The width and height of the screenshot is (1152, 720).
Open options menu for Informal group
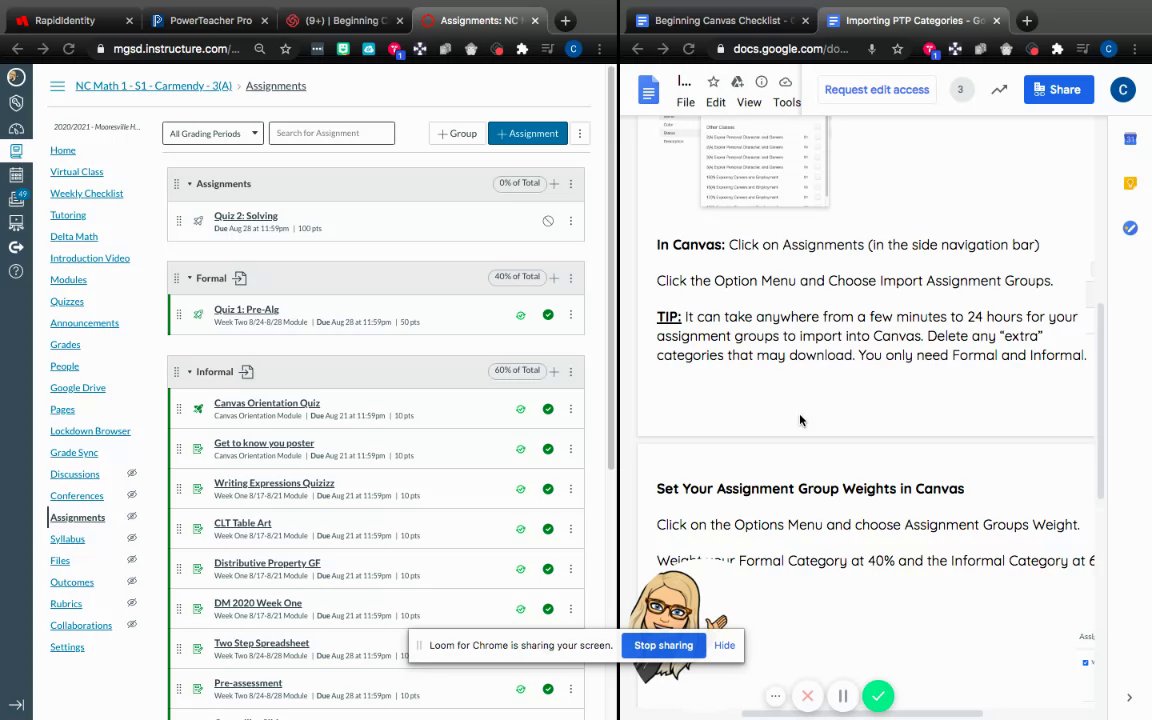coord(571,372)
